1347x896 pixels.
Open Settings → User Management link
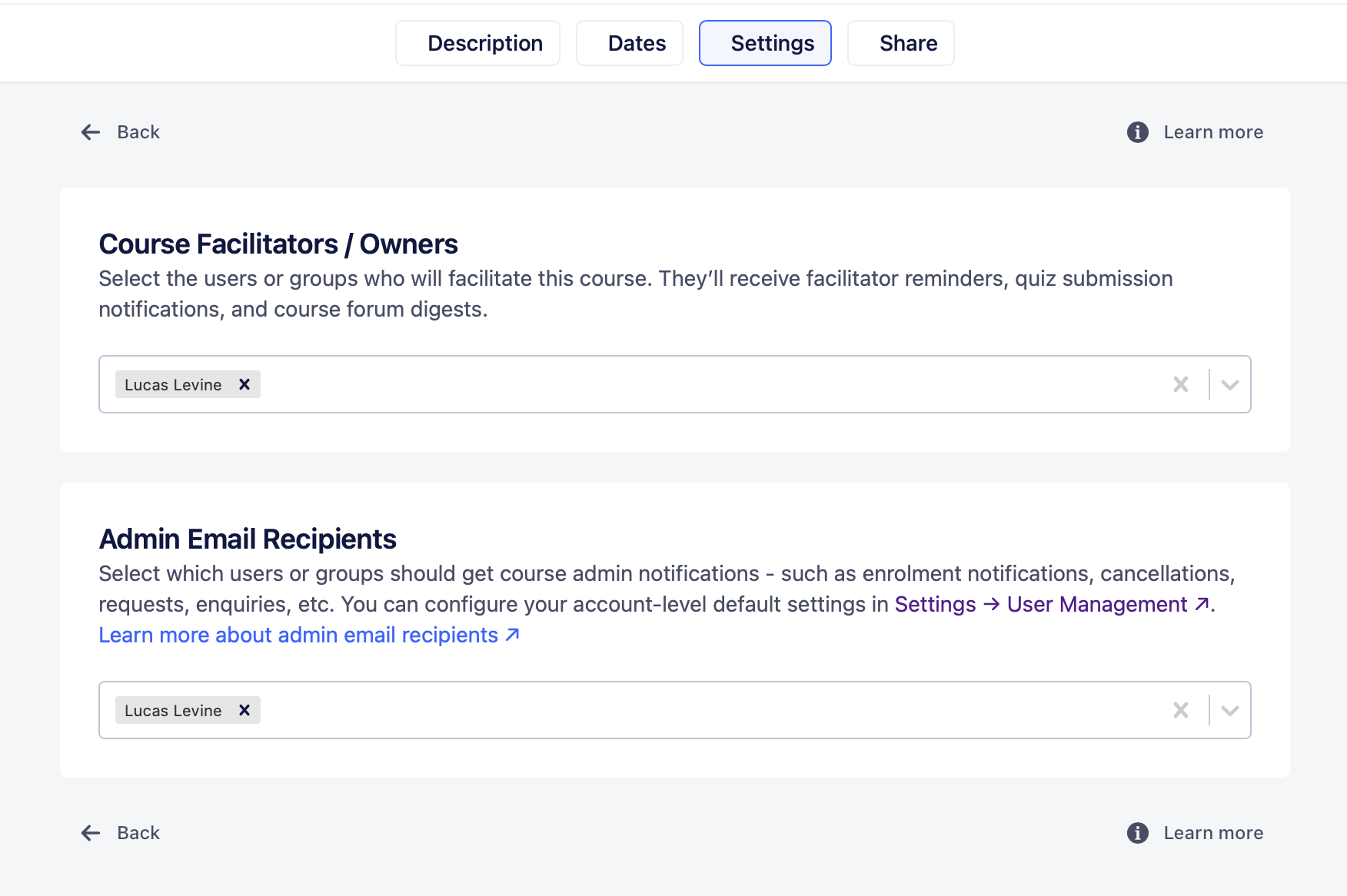1052,604
